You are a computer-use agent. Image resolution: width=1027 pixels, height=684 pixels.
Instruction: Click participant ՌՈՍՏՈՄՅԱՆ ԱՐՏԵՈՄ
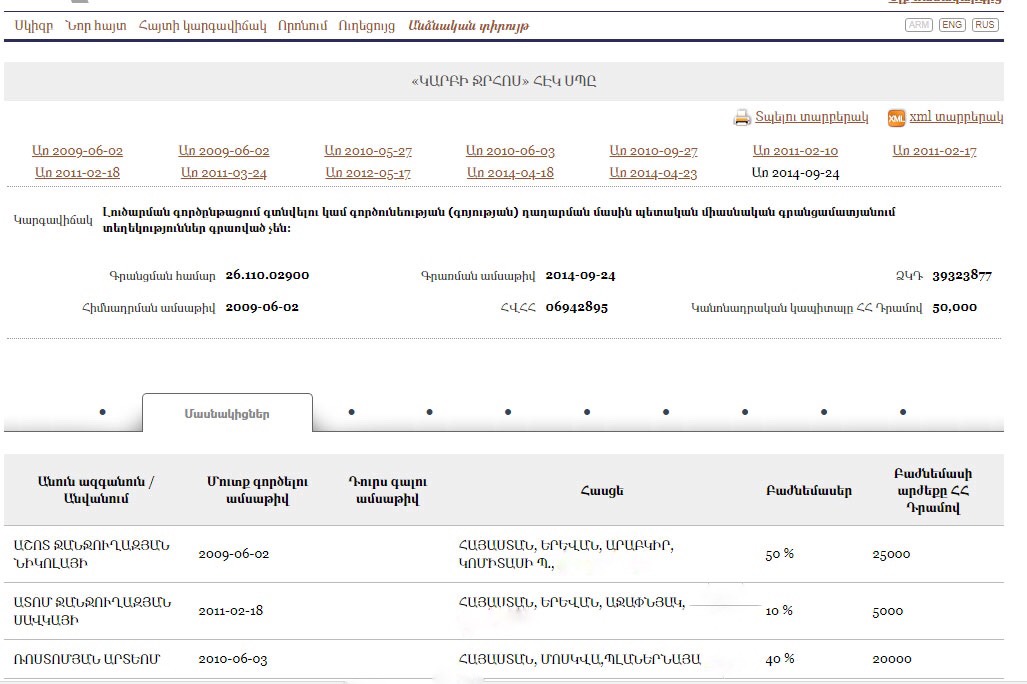[86, 659]
